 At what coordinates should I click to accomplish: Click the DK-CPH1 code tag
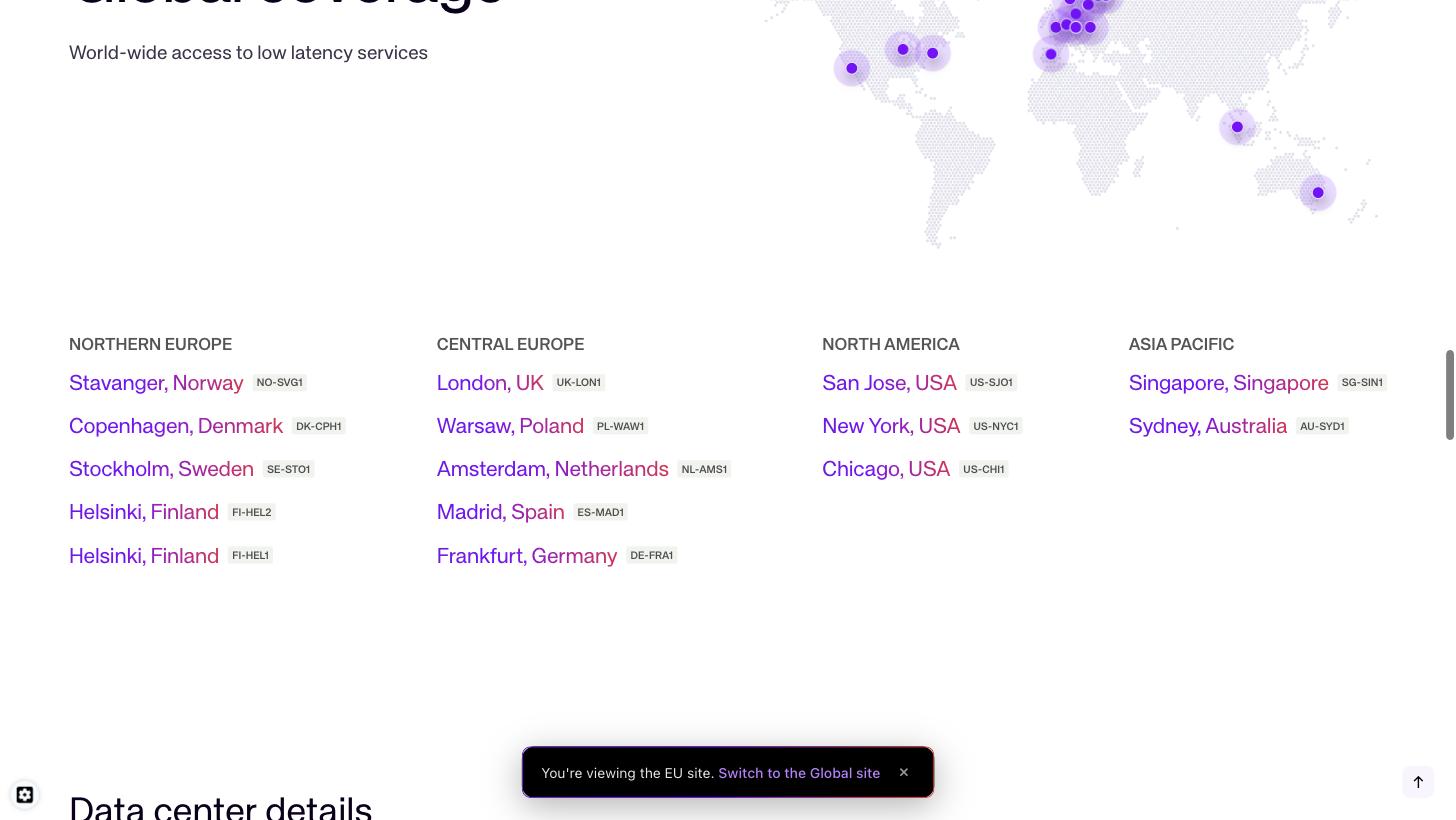coord(319,426)
